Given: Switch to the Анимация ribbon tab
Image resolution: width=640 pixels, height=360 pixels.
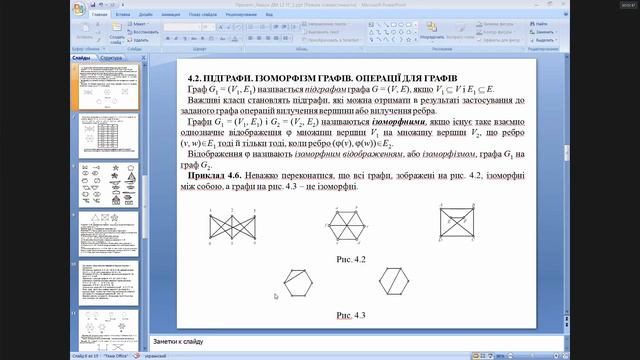Looking at the screenshot, I should pyautogui.click(x=171, y=14).
